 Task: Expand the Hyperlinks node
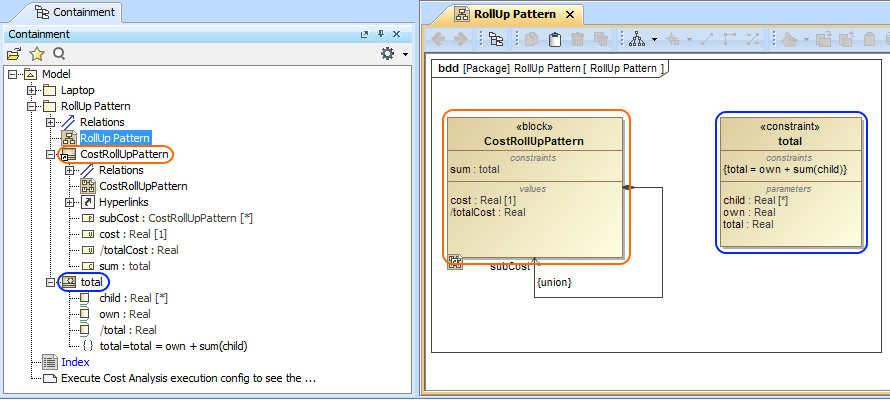69,202
